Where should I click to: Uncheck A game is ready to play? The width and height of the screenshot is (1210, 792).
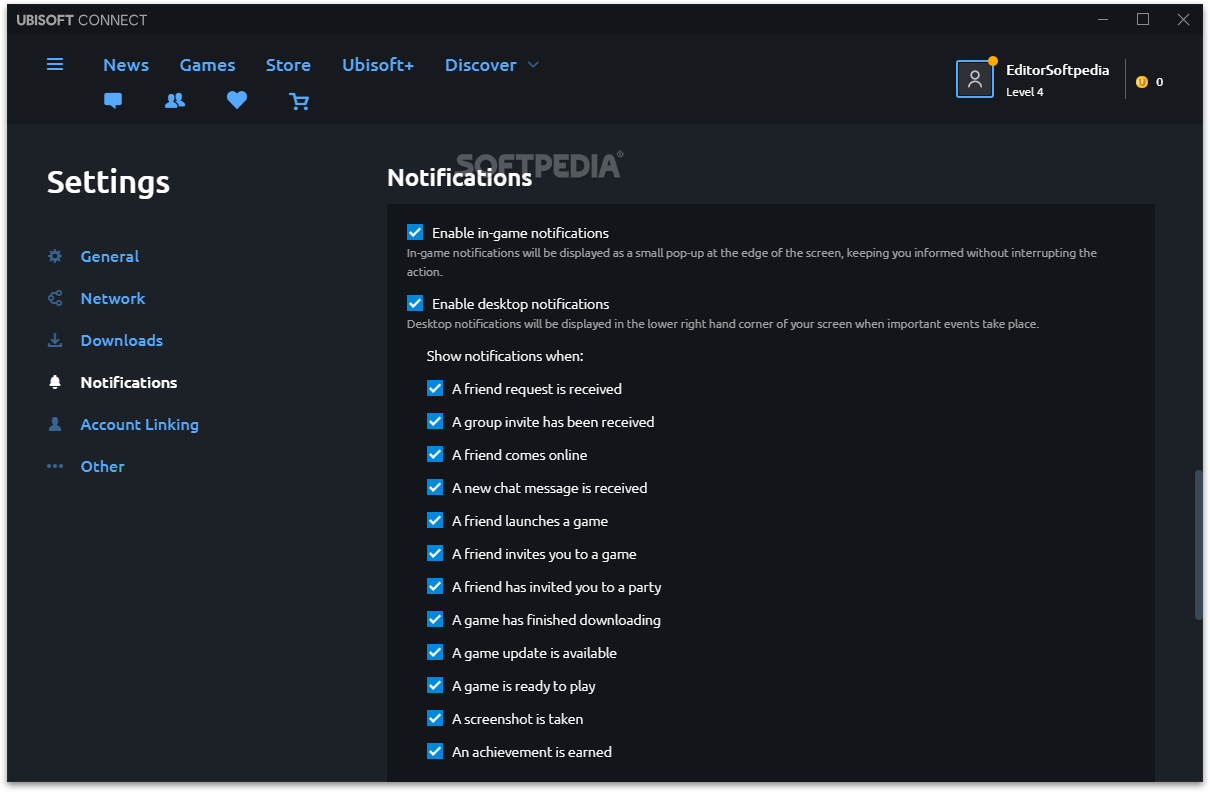(435, 685)
